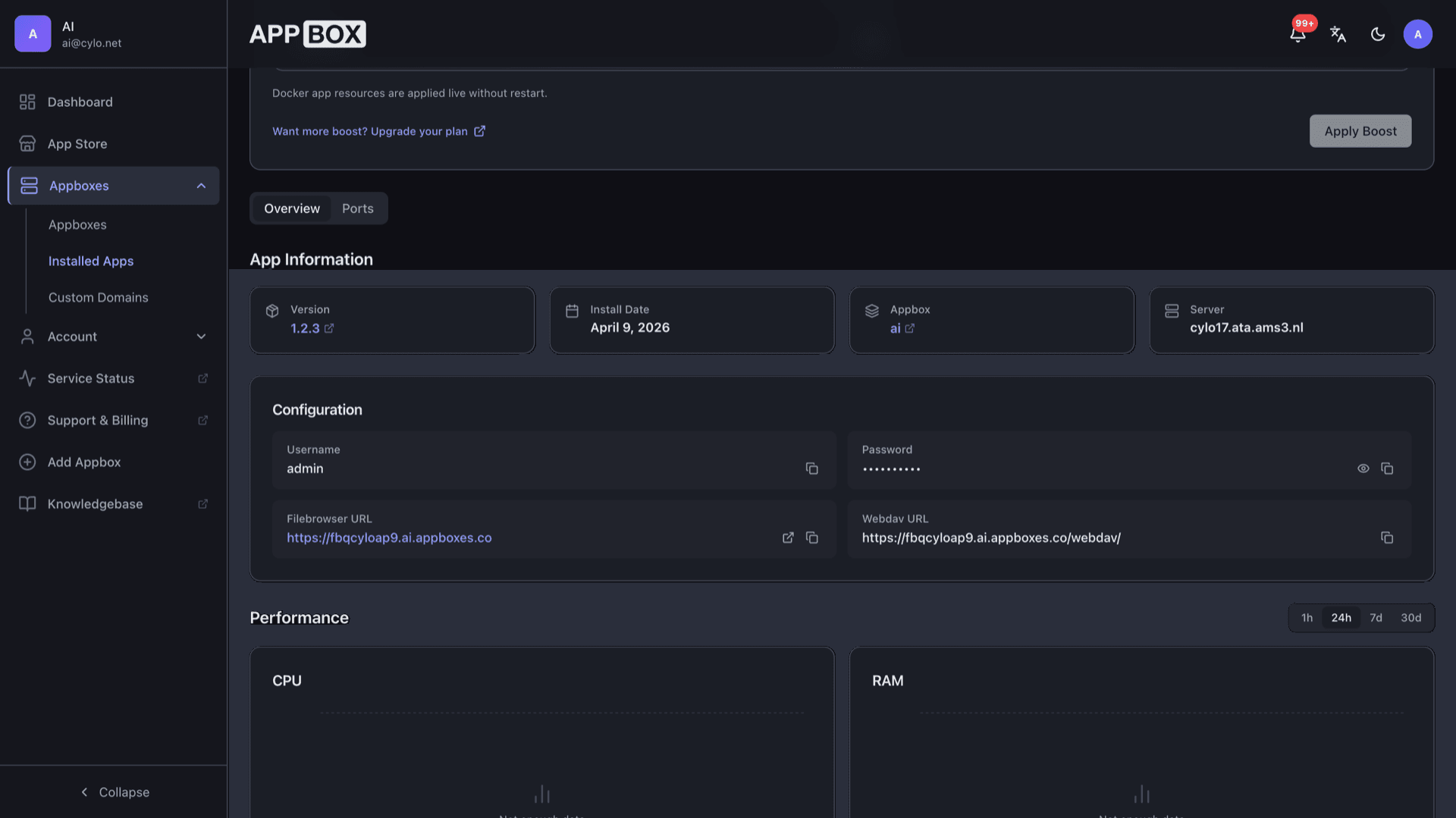Reveal the password with eye icon
Viewport: 1456px width, 818px height.
tap(1363, 469)
